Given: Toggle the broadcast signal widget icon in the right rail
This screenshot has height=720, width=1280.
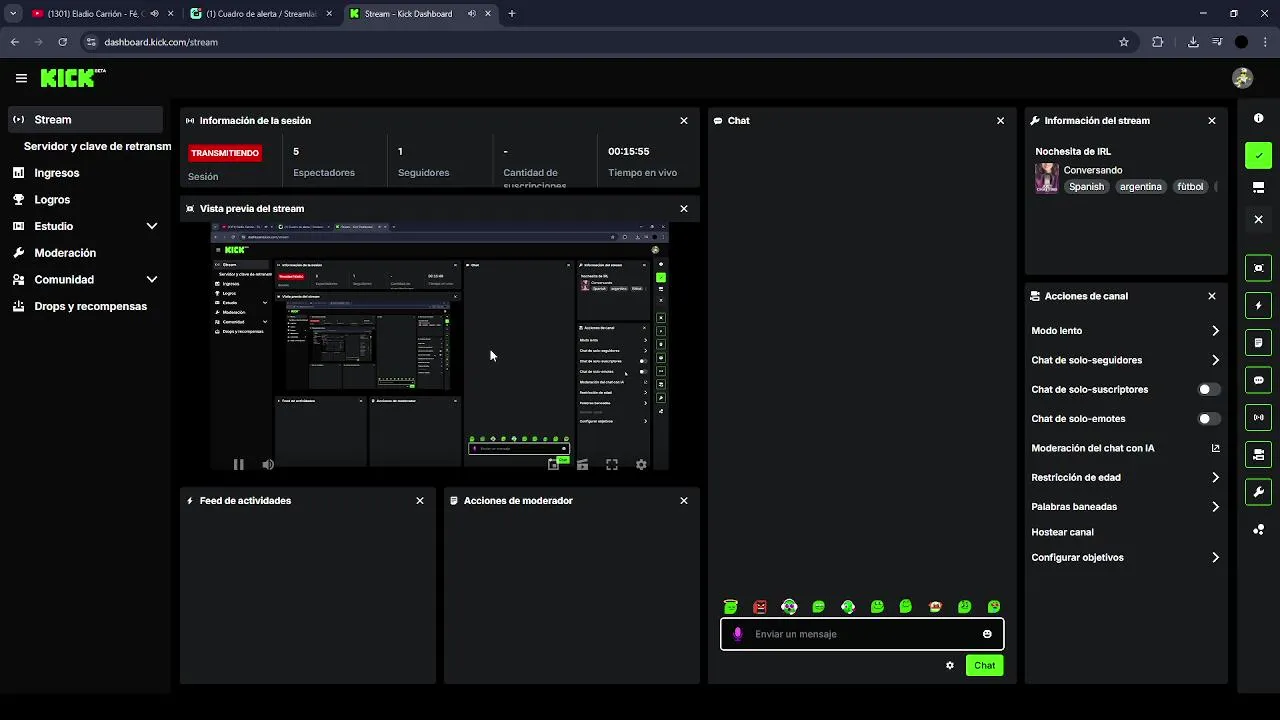Looking at the screenshot, I should 1258,417.
